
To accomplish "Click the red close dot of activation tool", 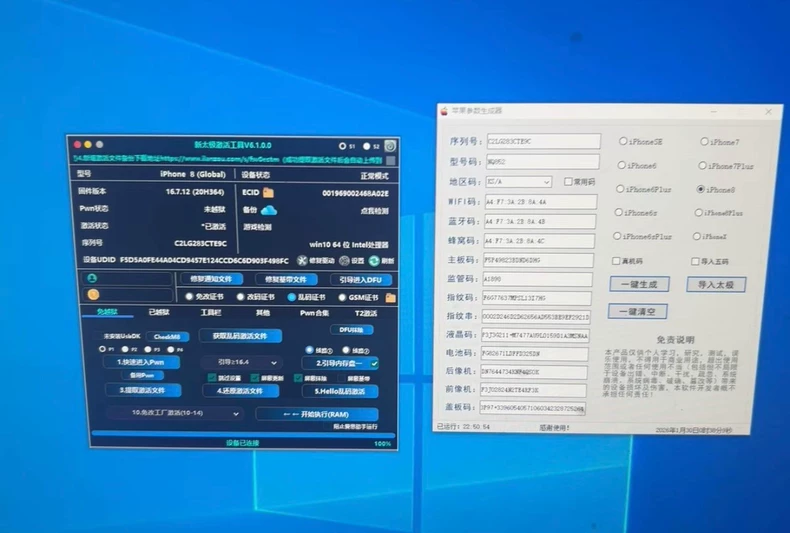I will [77, 145].
